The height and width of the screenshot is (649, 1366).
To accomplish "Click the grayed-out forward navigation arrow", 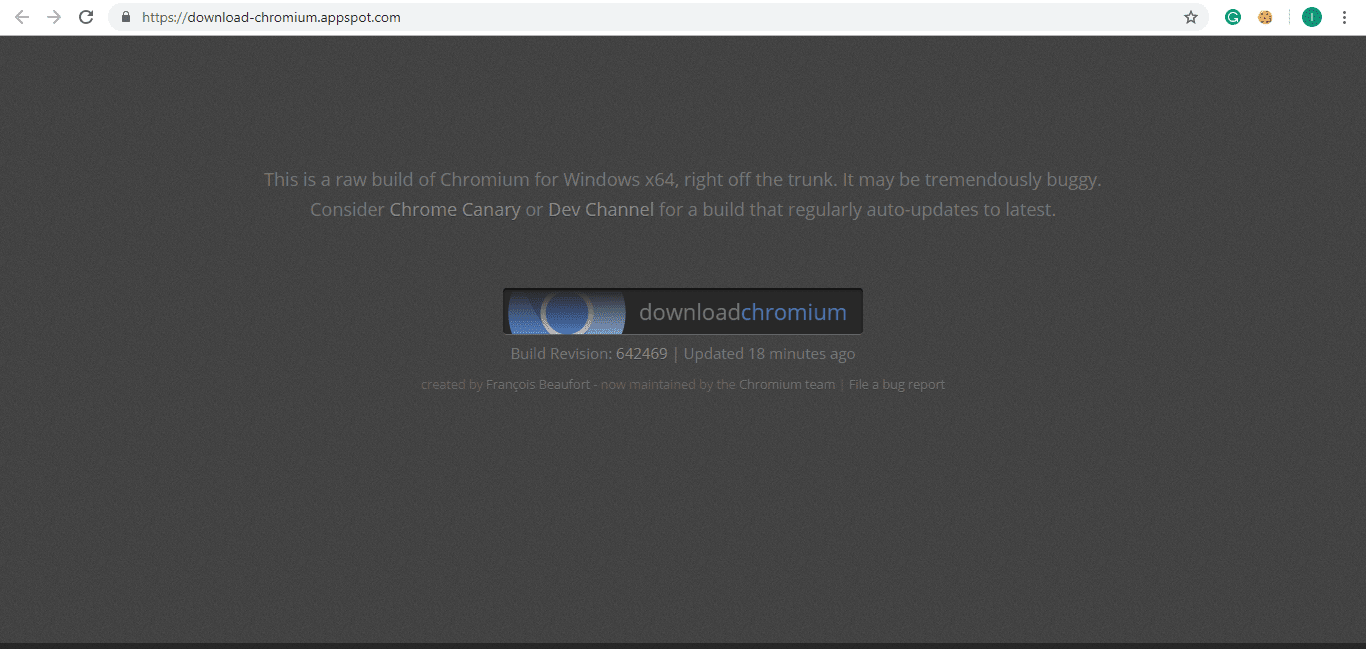I will pos(54,17).
